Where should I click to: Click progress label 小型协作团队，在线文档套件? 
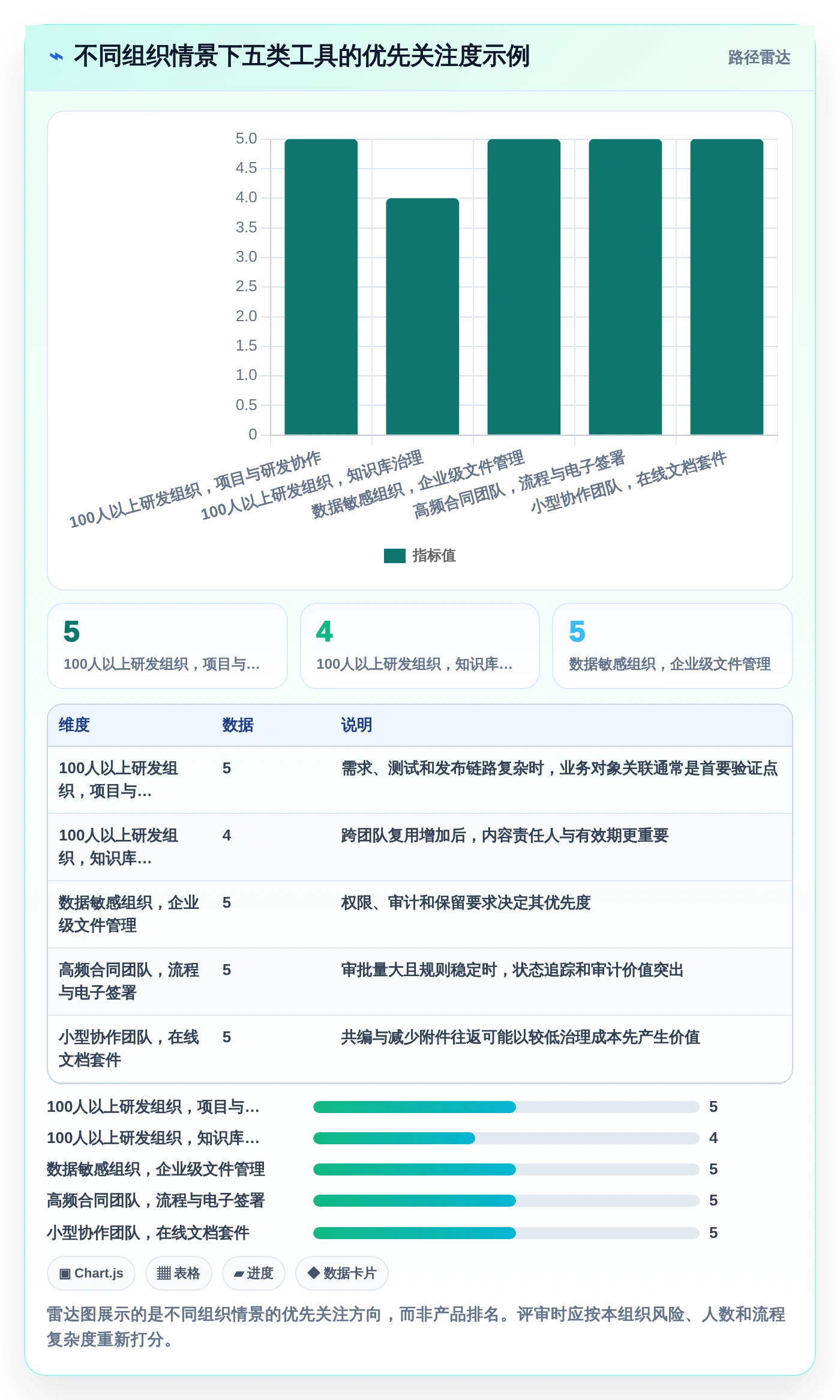(148, 1233)
